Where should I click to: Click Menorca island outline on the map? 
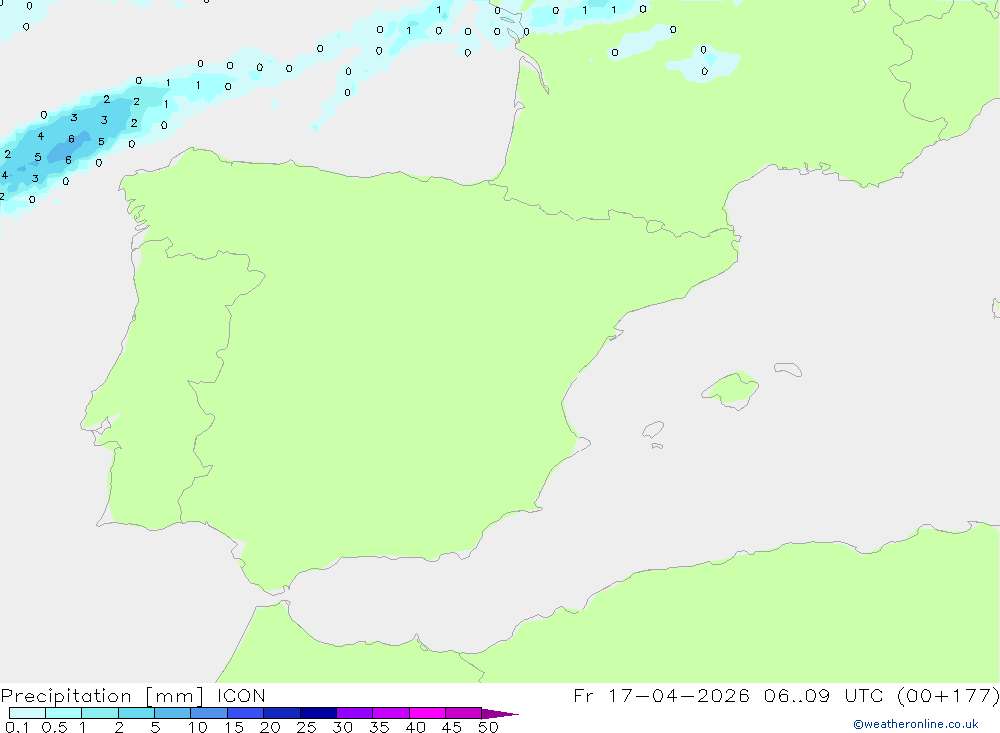tap(788, 369)
